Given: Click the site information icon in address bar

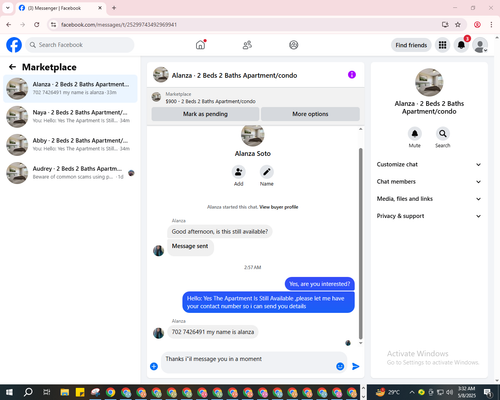Looking at the screenshot, I should tap(53, 25).
